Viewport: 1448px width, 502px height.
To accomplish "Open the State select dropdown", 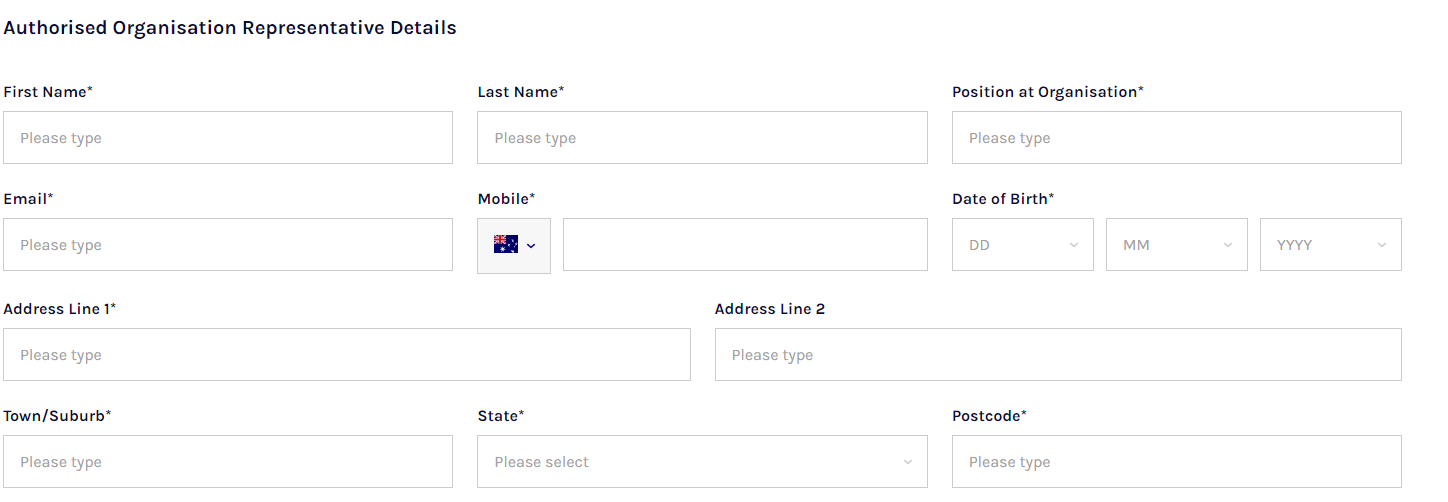I will [702, 462].
